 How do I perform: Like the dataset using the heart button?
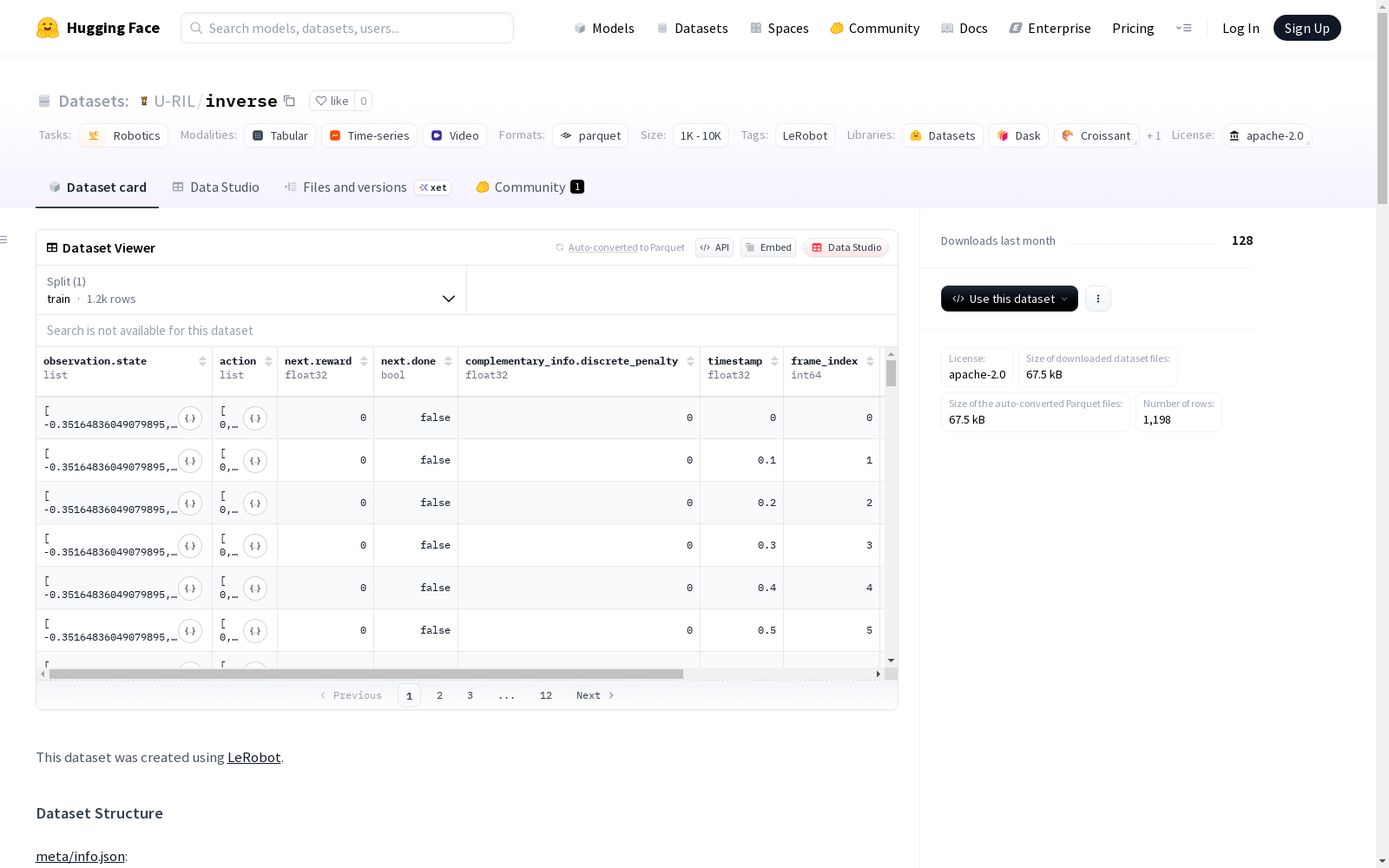coord(332,101)
